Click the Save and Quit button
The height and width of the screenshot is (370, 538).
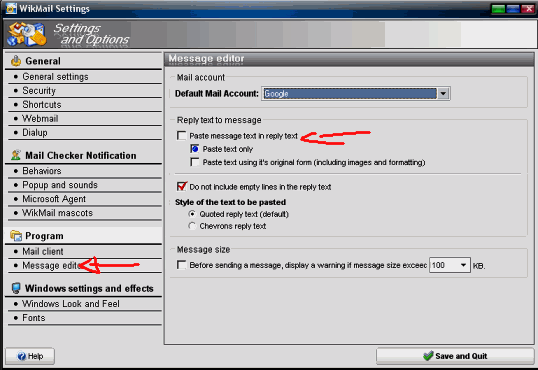(455, 356)
